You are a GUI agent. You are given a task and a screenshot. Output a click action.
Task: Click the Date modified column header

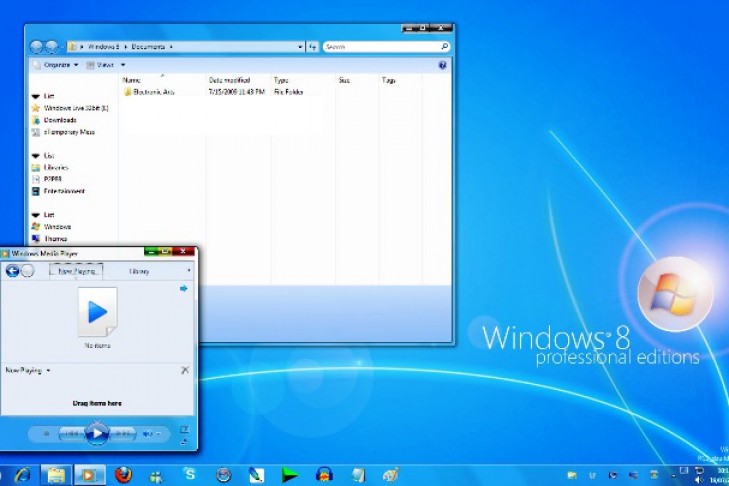228,80
